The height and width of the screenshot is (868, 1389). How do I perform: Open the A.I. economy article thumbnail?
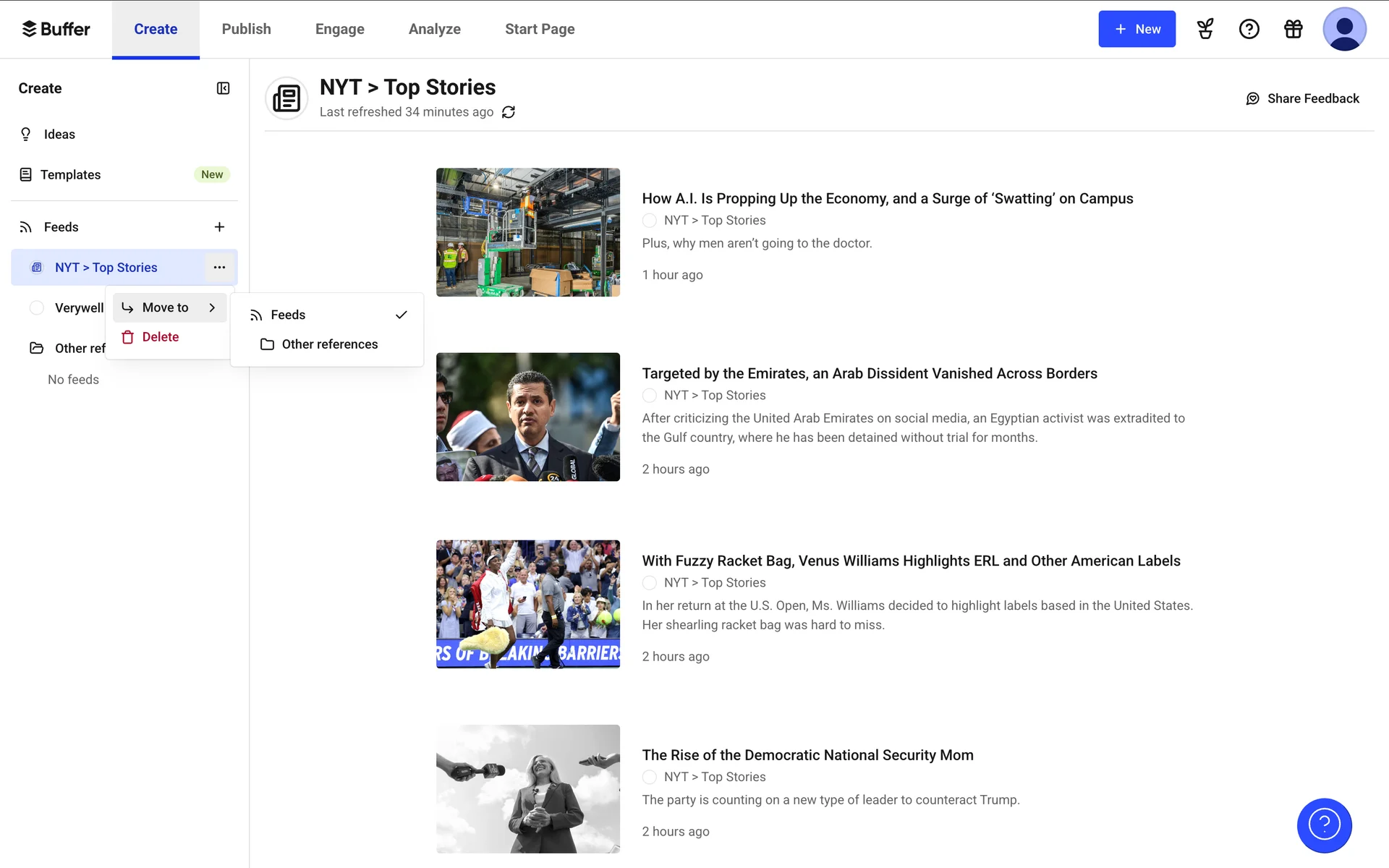tap(527, 232)
